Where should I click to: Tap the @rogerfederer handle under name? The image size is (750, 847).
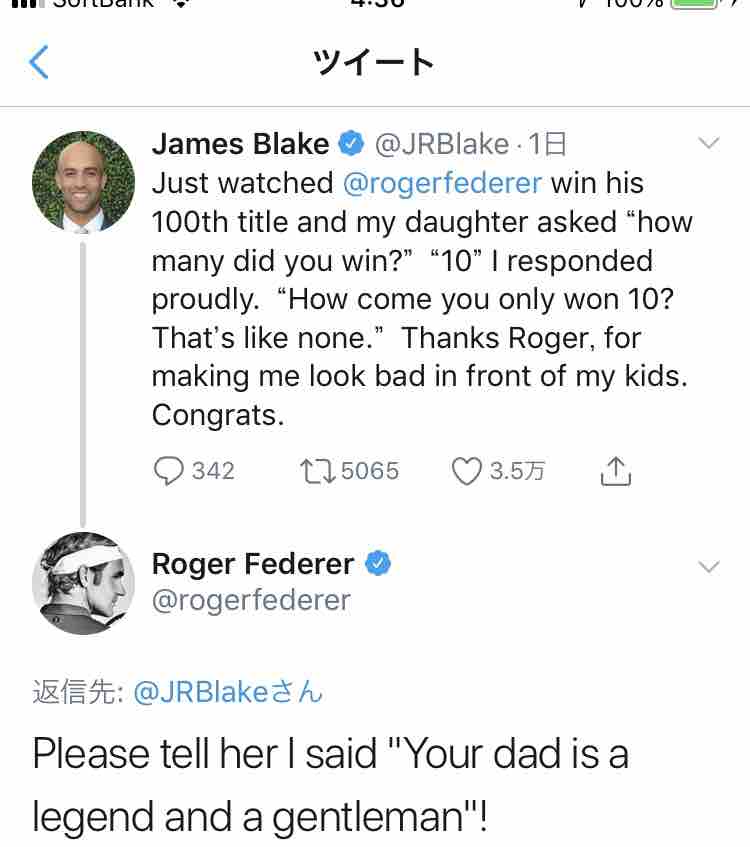click(251, 600)
